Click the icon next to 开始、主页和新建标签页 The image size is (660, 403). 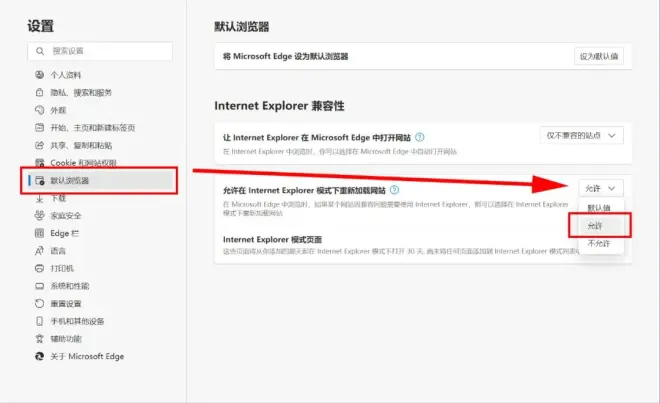click(x=40, y=127)
